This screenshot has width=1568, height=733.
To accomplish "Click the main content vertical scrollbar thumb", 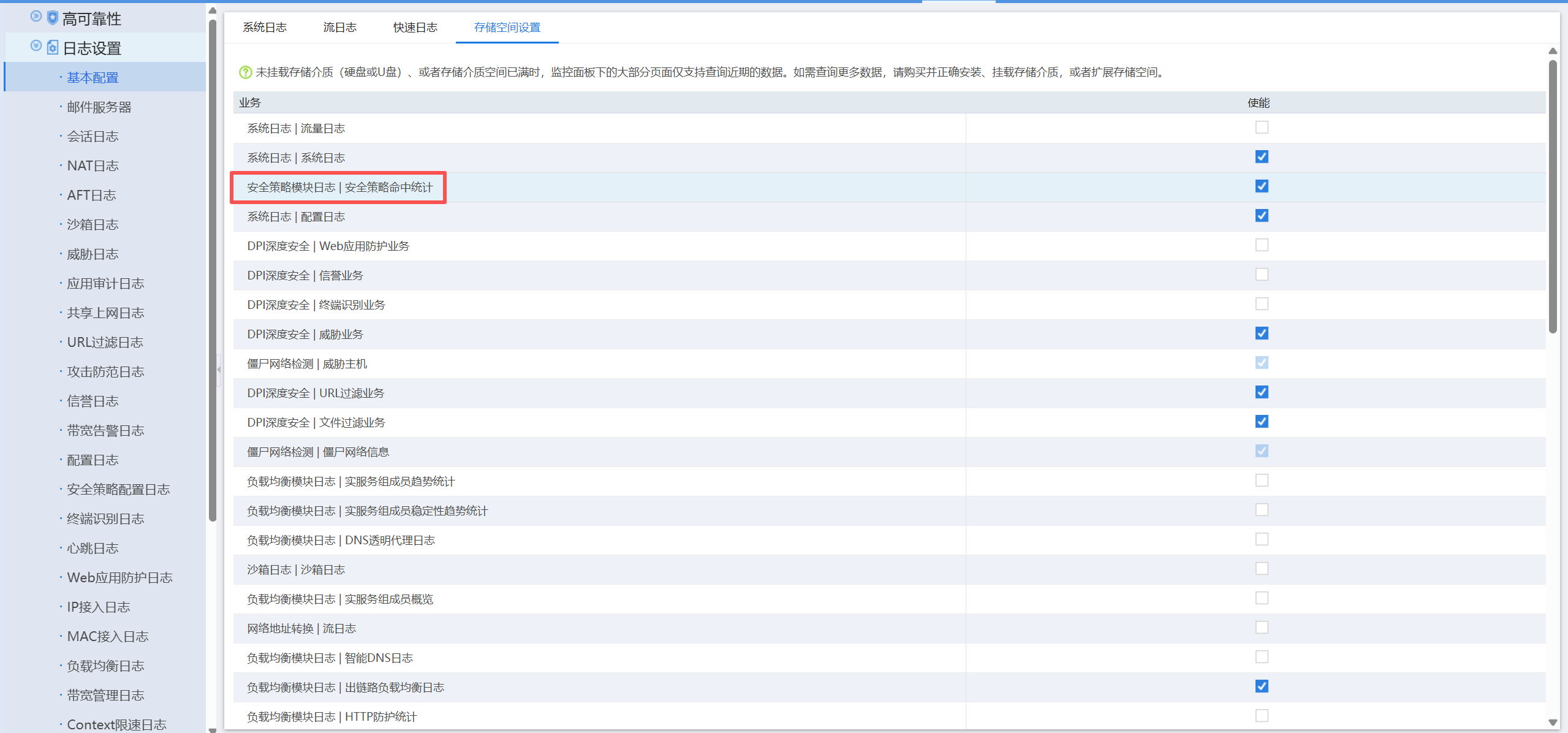I will point(1553,196).
